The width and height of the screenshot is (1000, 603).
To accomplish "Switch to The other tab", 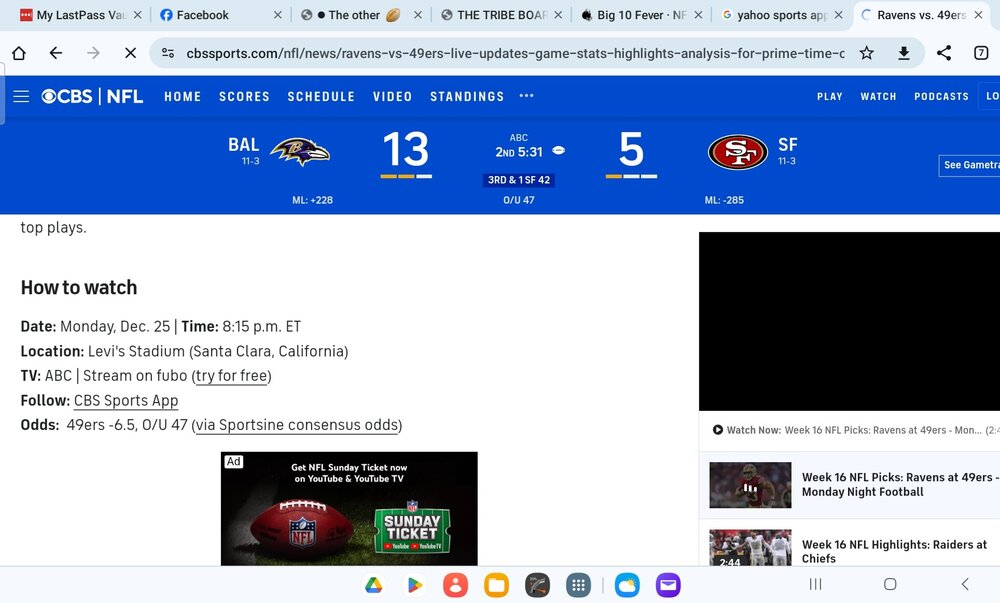I will pyautogui.click(x=360, y=15).
